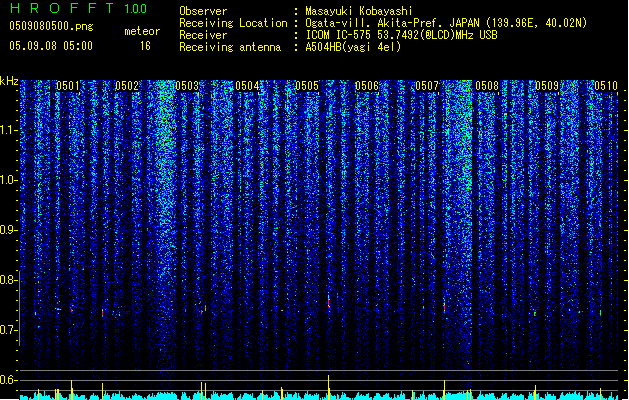Click the 1.1 frequency axis label
Image resolution: width=629 pixels, height=400 pixels.
pos(8,130)
